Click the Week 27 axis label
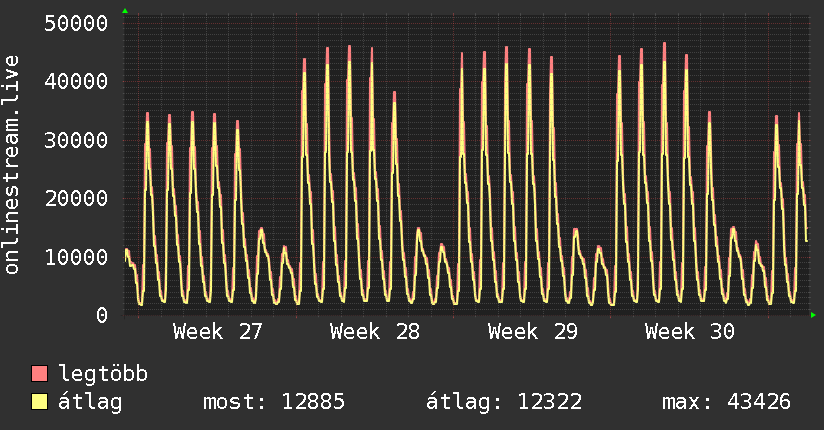Image resolution: width=824 pixels, height=430 pixels. point(218,332)
